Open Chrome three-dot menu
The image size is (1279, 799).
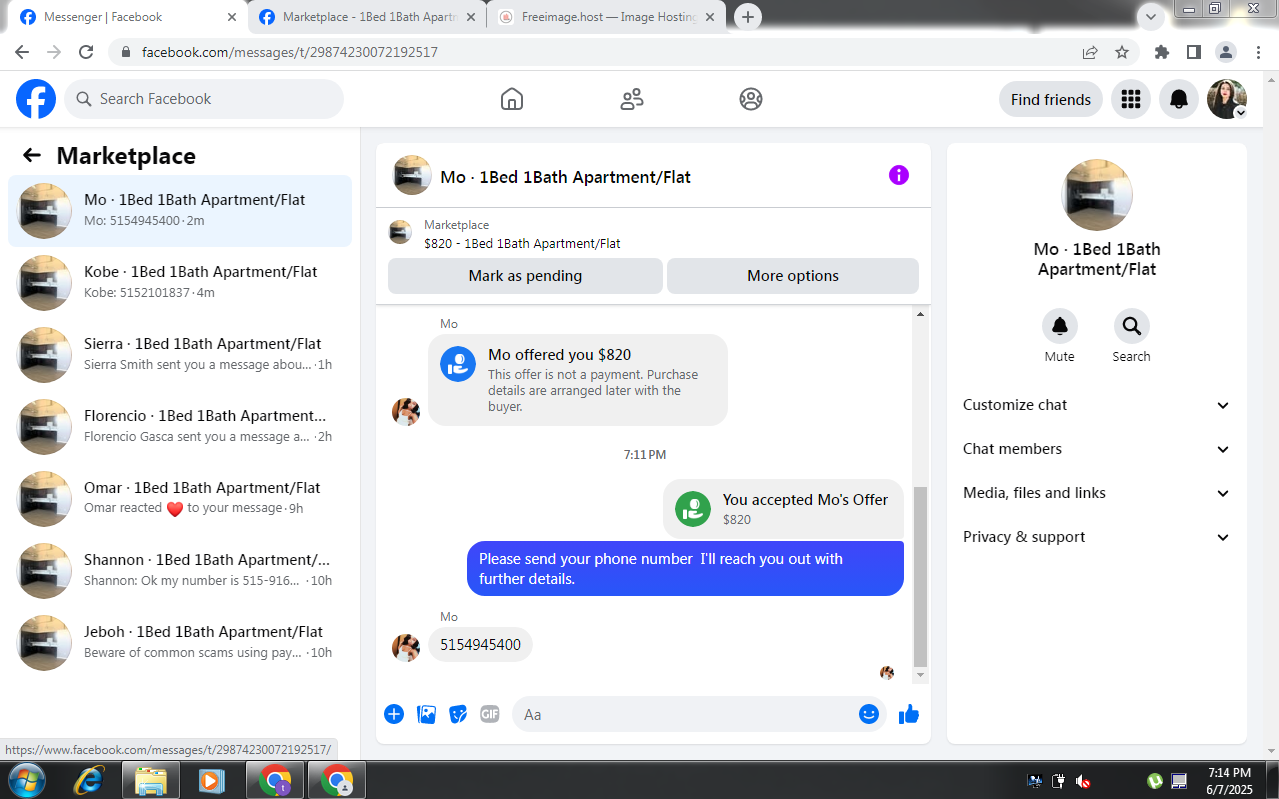1257,52
